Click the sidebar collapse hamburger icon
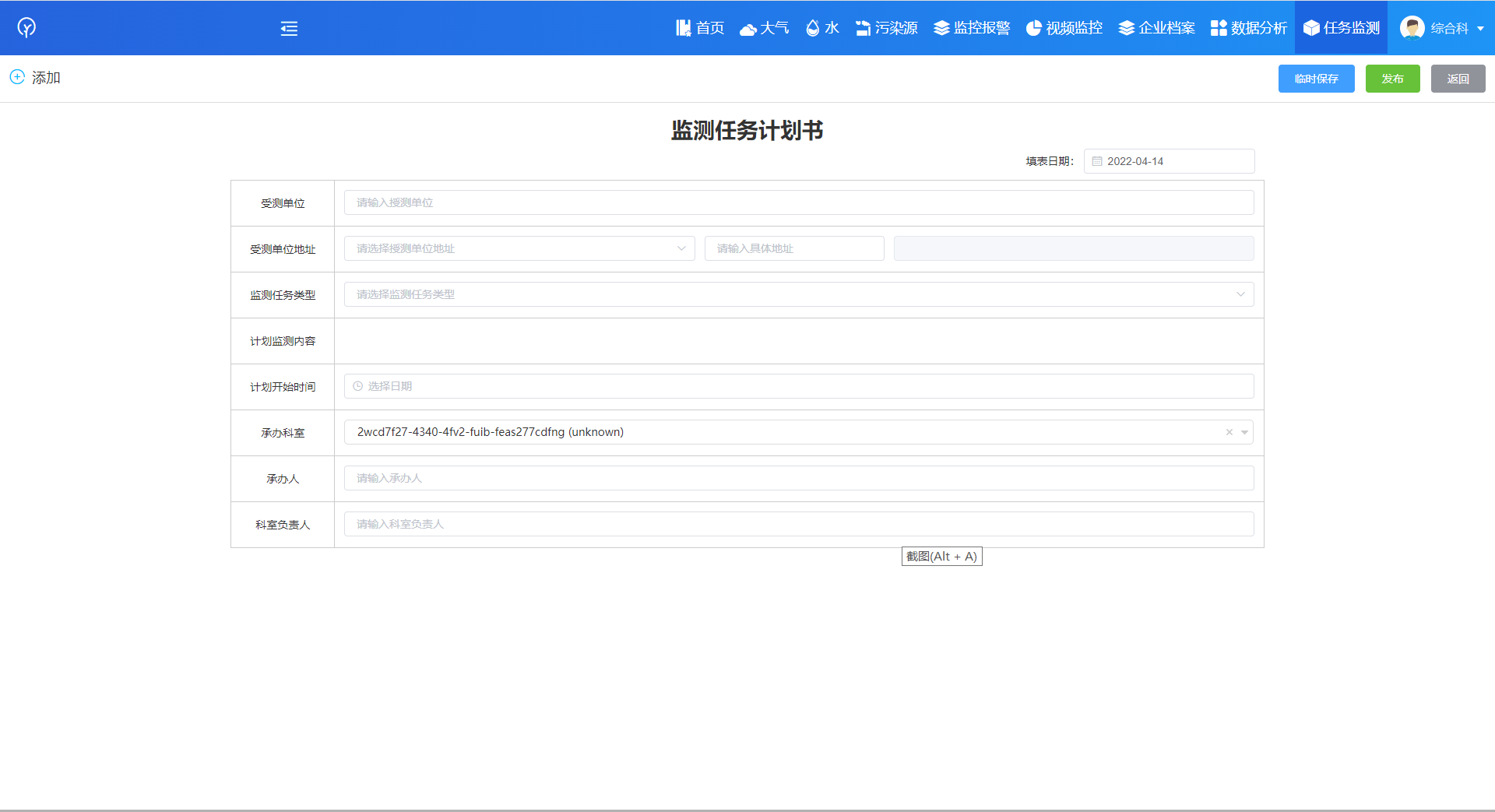Viewport: 1495px width, 812px height. click(289, 29)
